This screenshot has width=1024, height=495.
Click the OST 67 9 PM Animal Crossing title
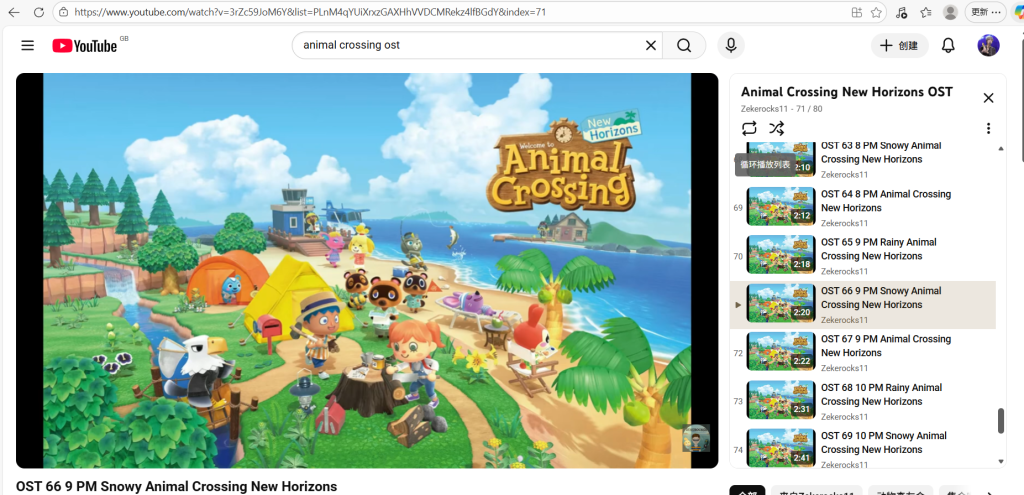pos(886,346)
